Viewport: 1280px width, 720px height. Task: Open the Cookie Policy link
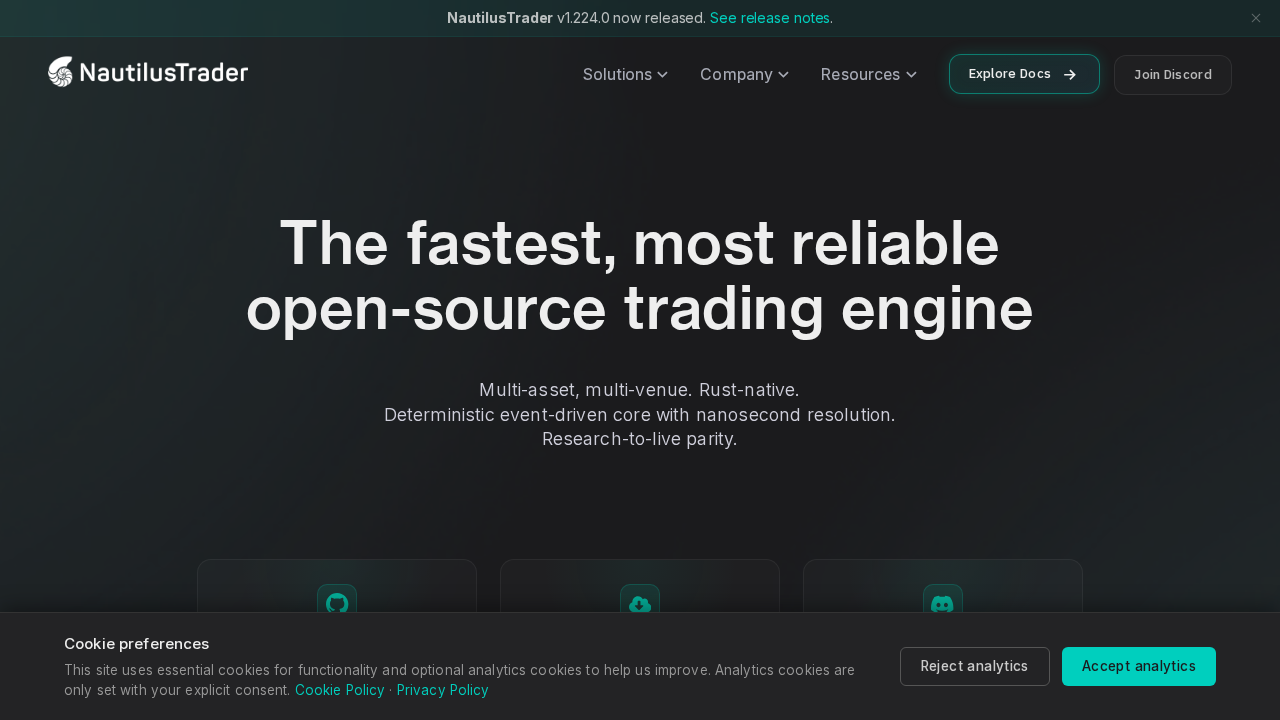pyautogui.click(x=339, y=690)
